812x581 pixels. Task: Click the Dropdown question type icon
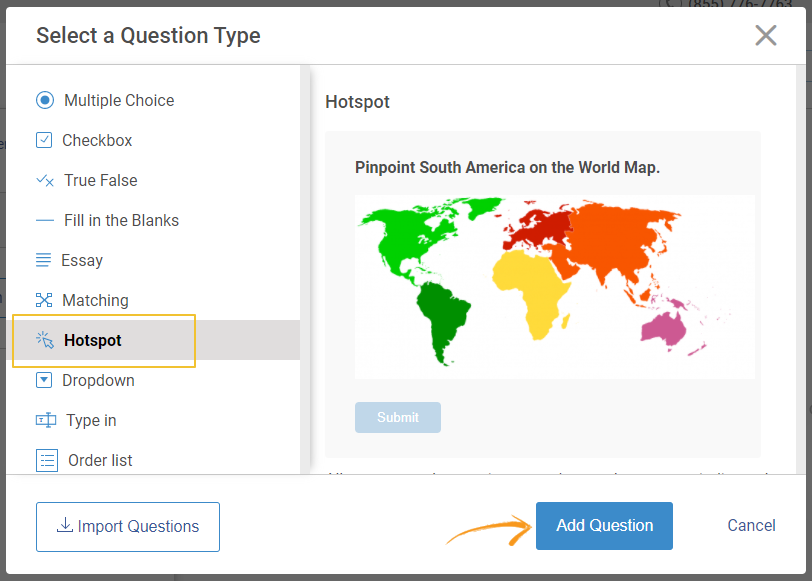point(44,380)
